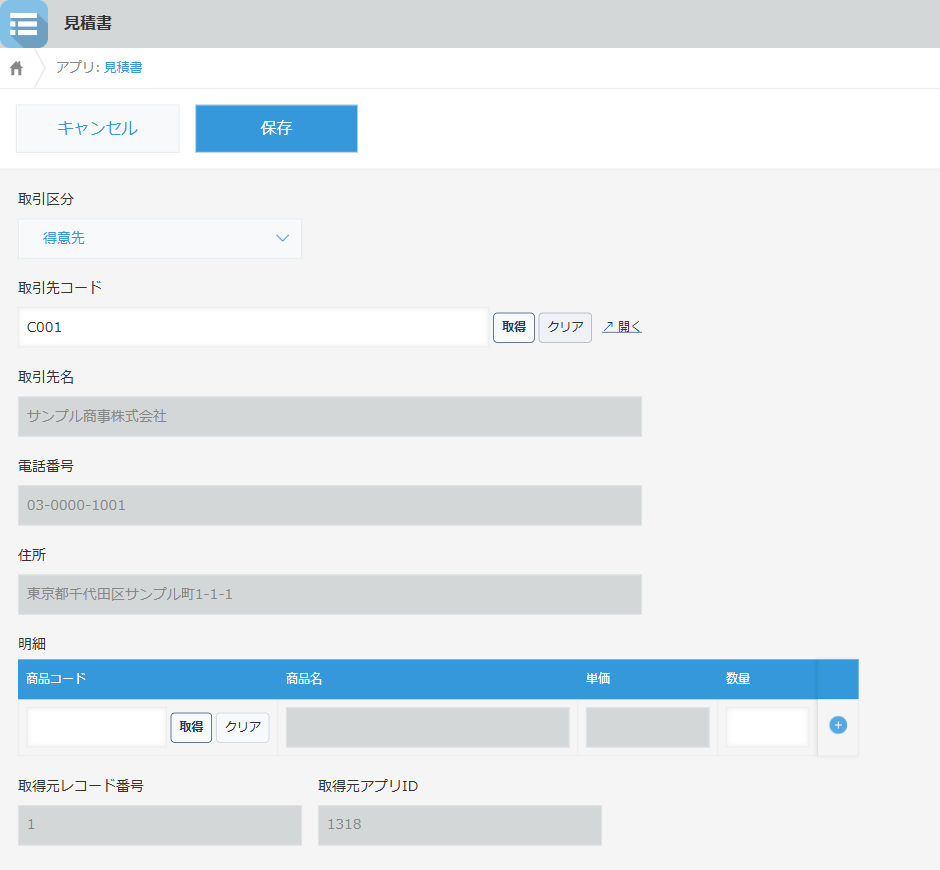This screenshot has width=940, height=870.
Task: Focus the 取引先コード field containing C001
Action: (x=254, y=327)
